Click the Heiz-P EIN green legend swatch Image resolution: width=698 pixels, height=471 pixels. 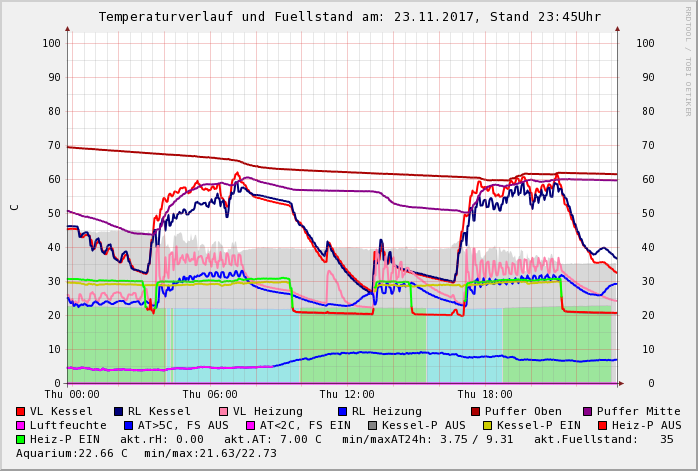(21, 439)
